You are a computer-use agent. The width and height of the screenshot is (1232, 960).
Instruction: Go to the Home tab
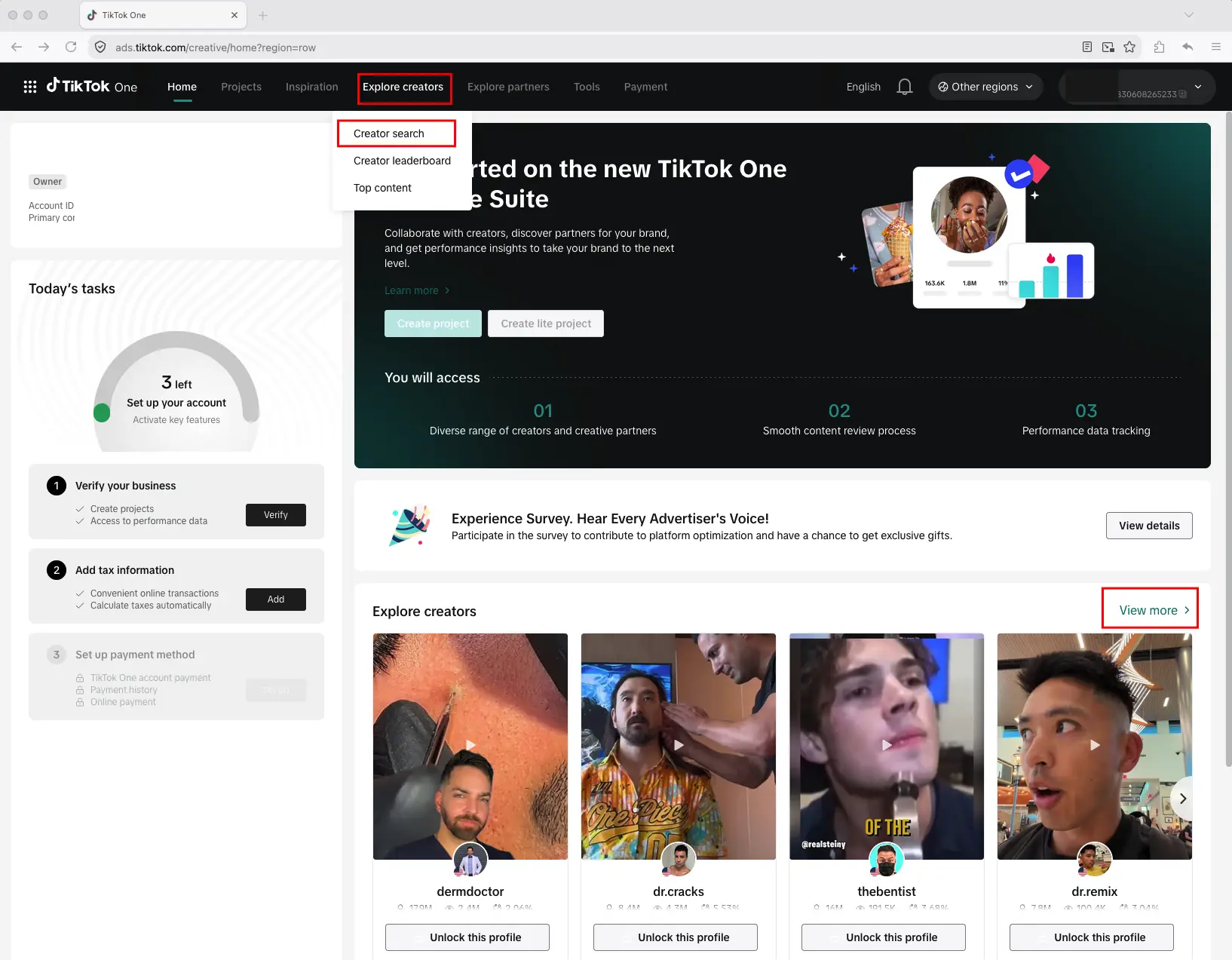tap(182, 87)
